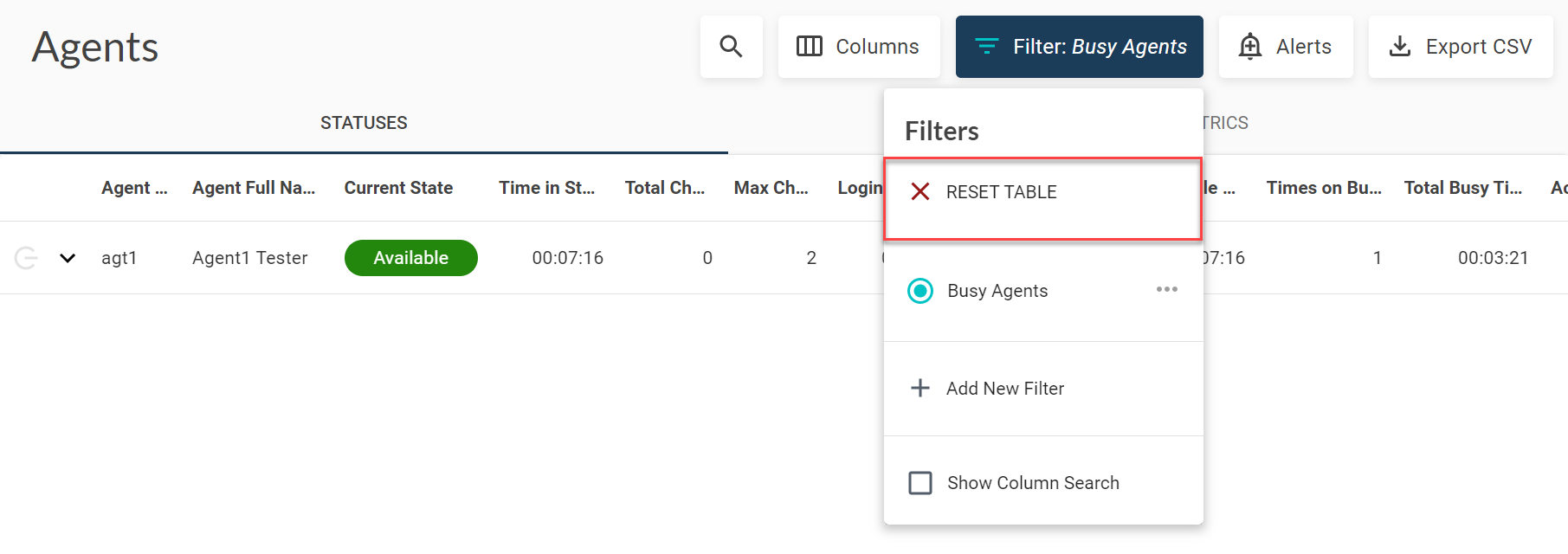Select the Busy Agents radio button
The height and width of the screenshot is (554, 1568).
[920, 291]
